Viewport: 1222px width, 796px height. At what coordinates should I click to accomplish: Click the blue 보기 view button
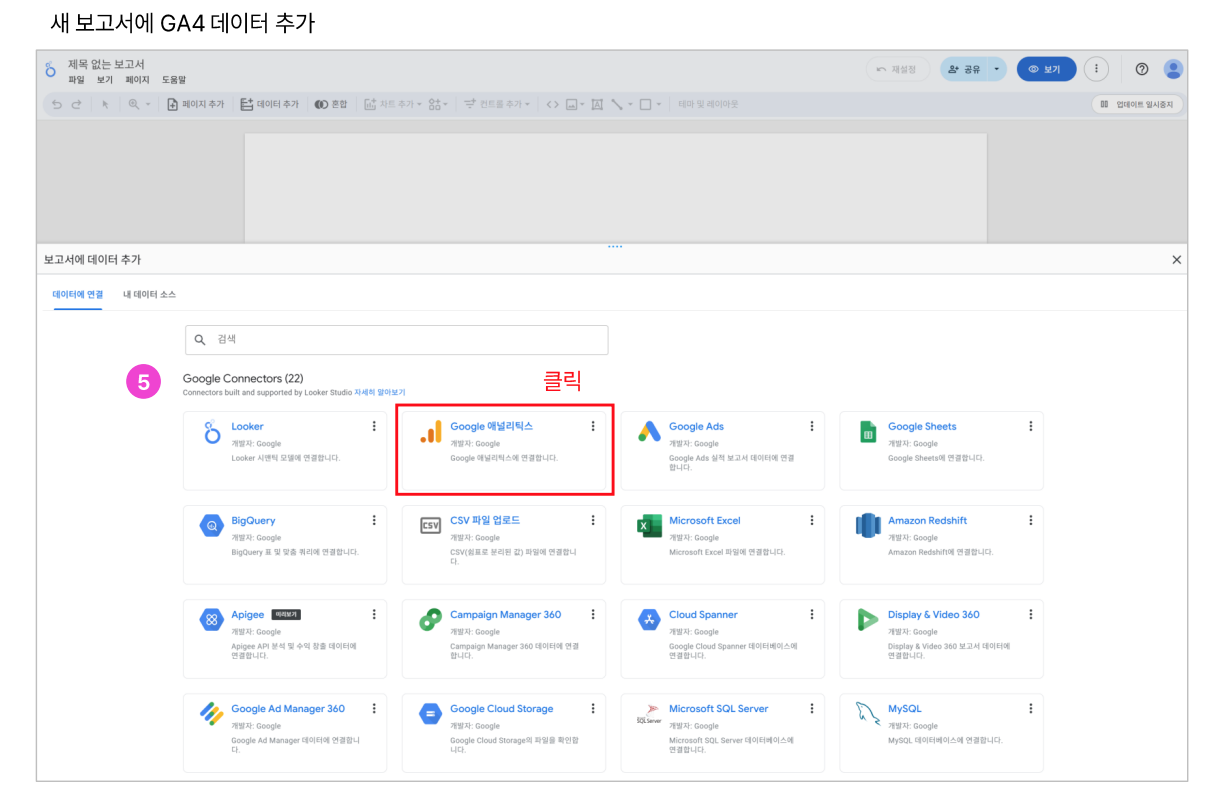tap(1046, 69)
